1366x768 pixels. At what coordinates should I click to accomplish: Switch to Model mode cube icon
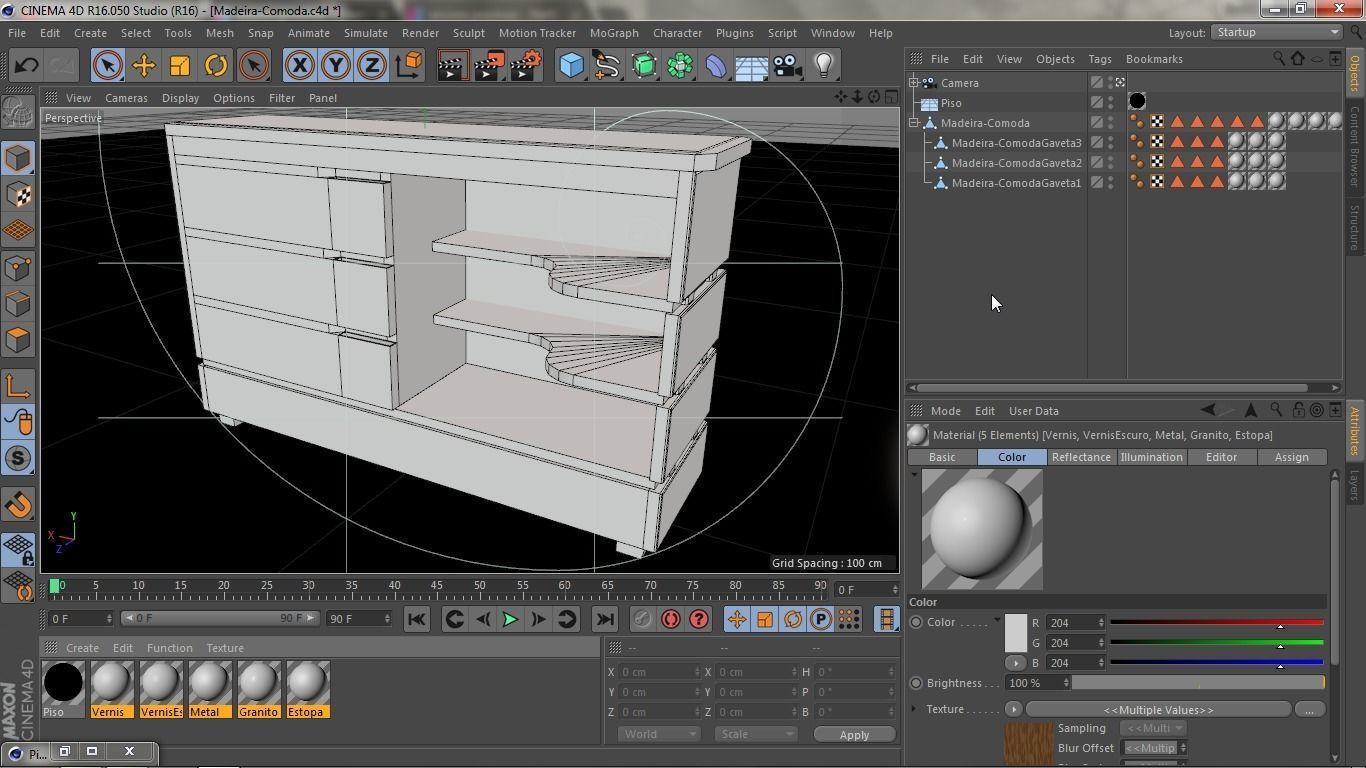[x=18, y=158]
